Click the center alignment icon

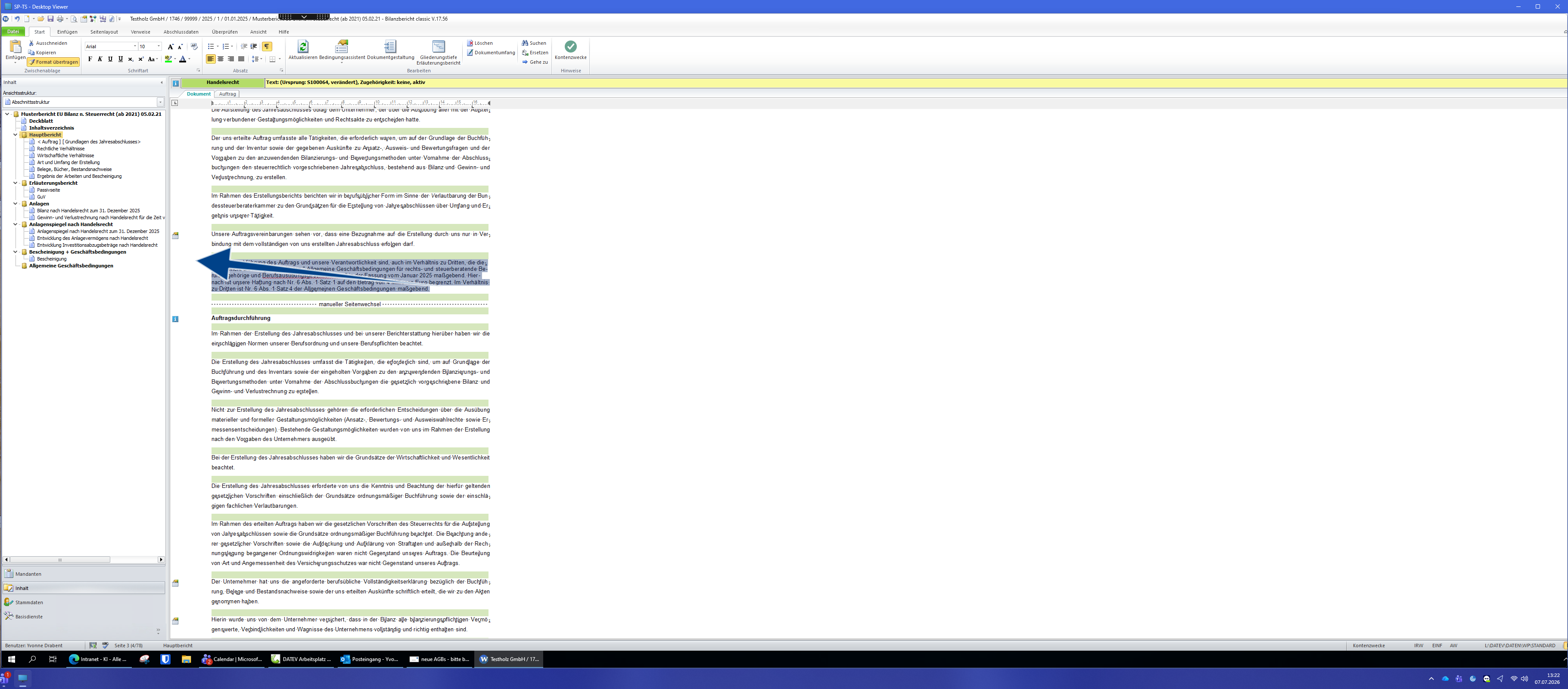click(221, 59)
